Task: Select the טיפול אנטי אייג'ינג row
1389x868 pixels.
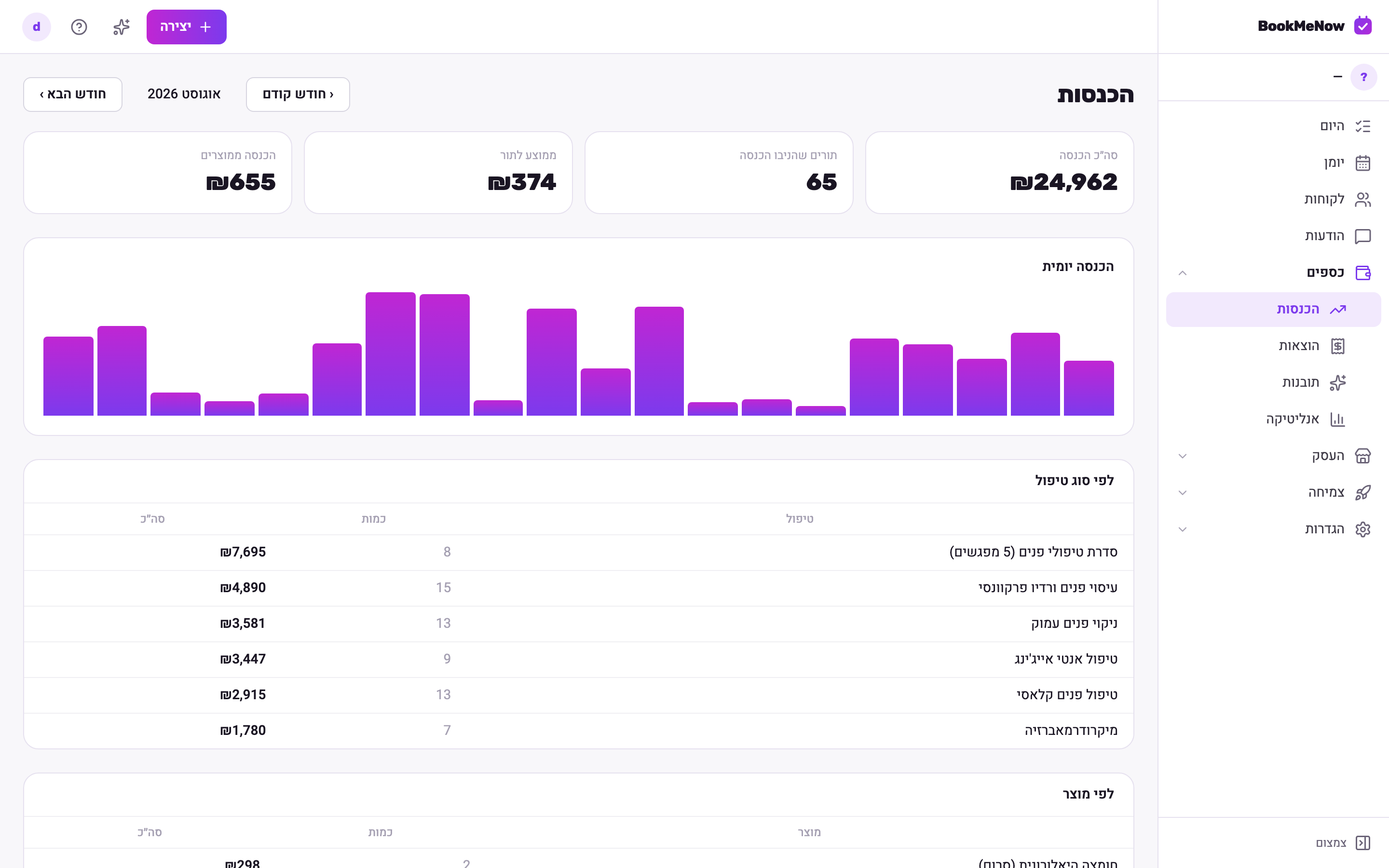Action: (x=579, y=659)
